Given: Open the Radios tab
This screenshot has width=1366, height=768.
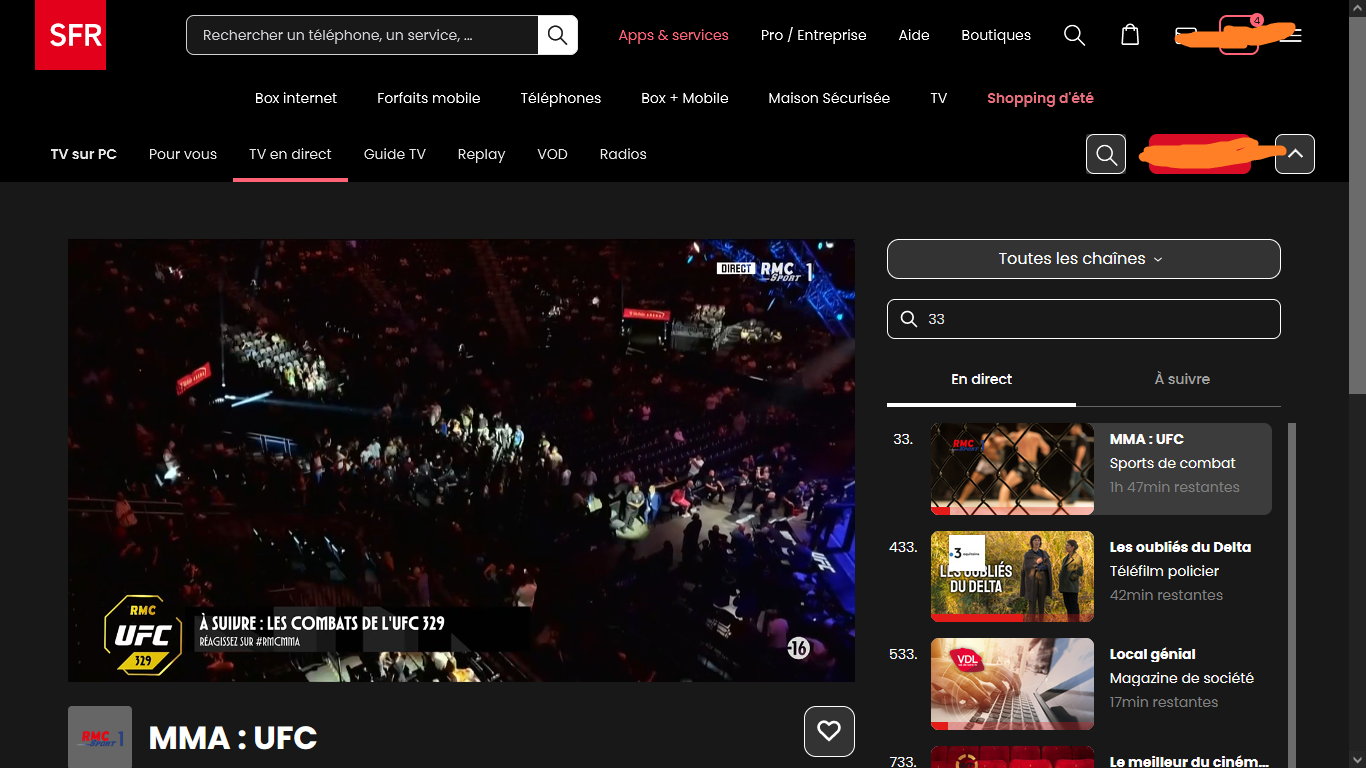Looking at the screenshot, I should click(623, 154).
